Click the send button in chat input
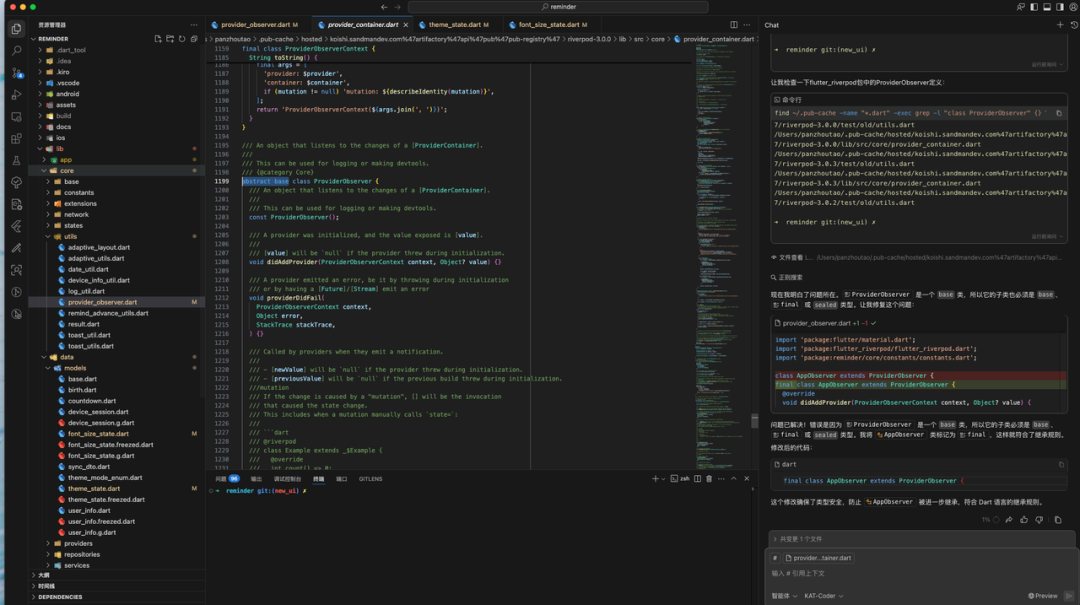This screenshot has width=1080, height=605. pos(1069,596)
